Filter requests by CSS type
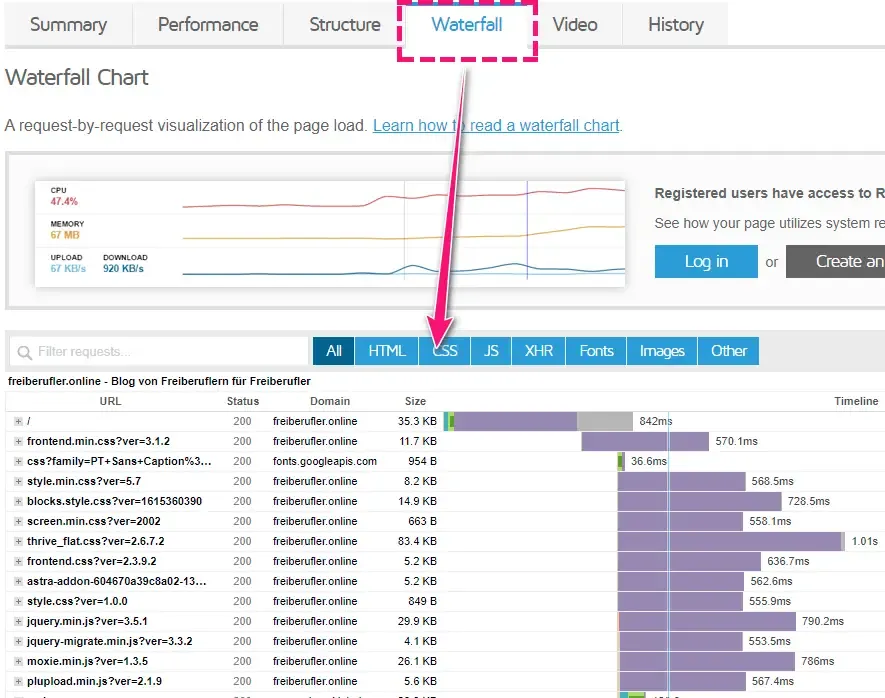This screenshot has width=885, height=698. pos(445,351)
